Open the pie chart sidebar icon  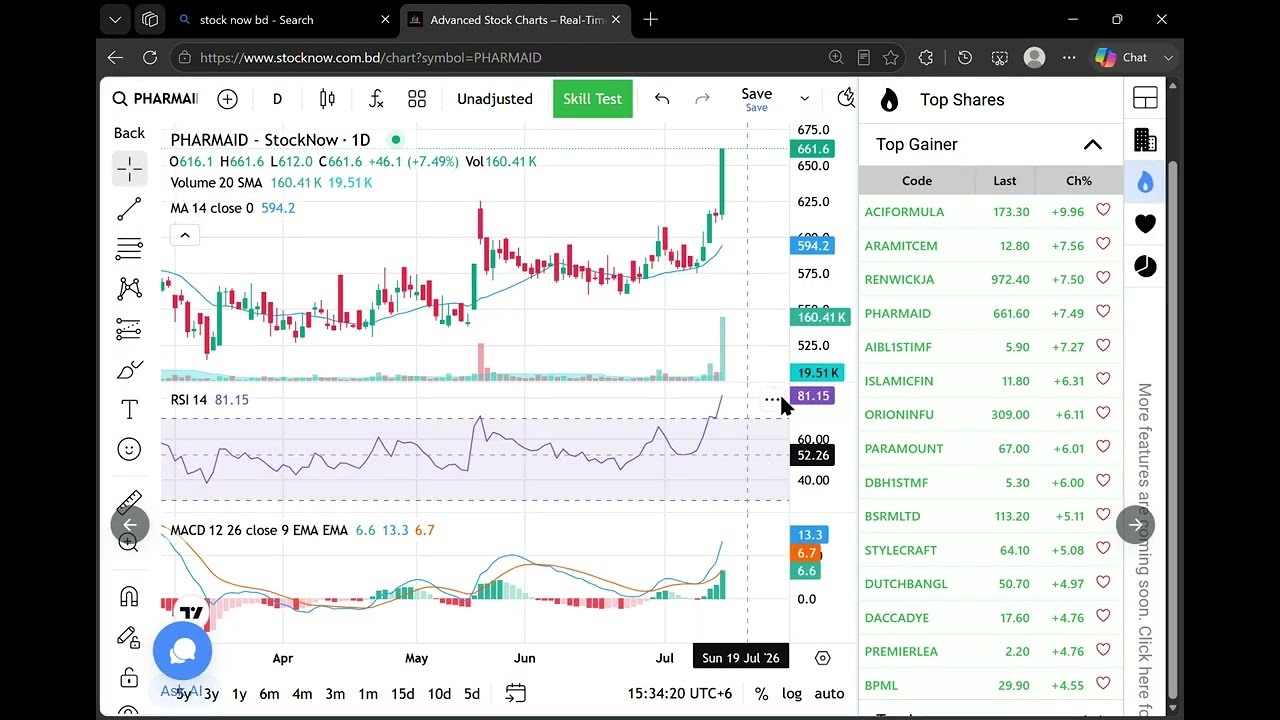click(1145, 266)
